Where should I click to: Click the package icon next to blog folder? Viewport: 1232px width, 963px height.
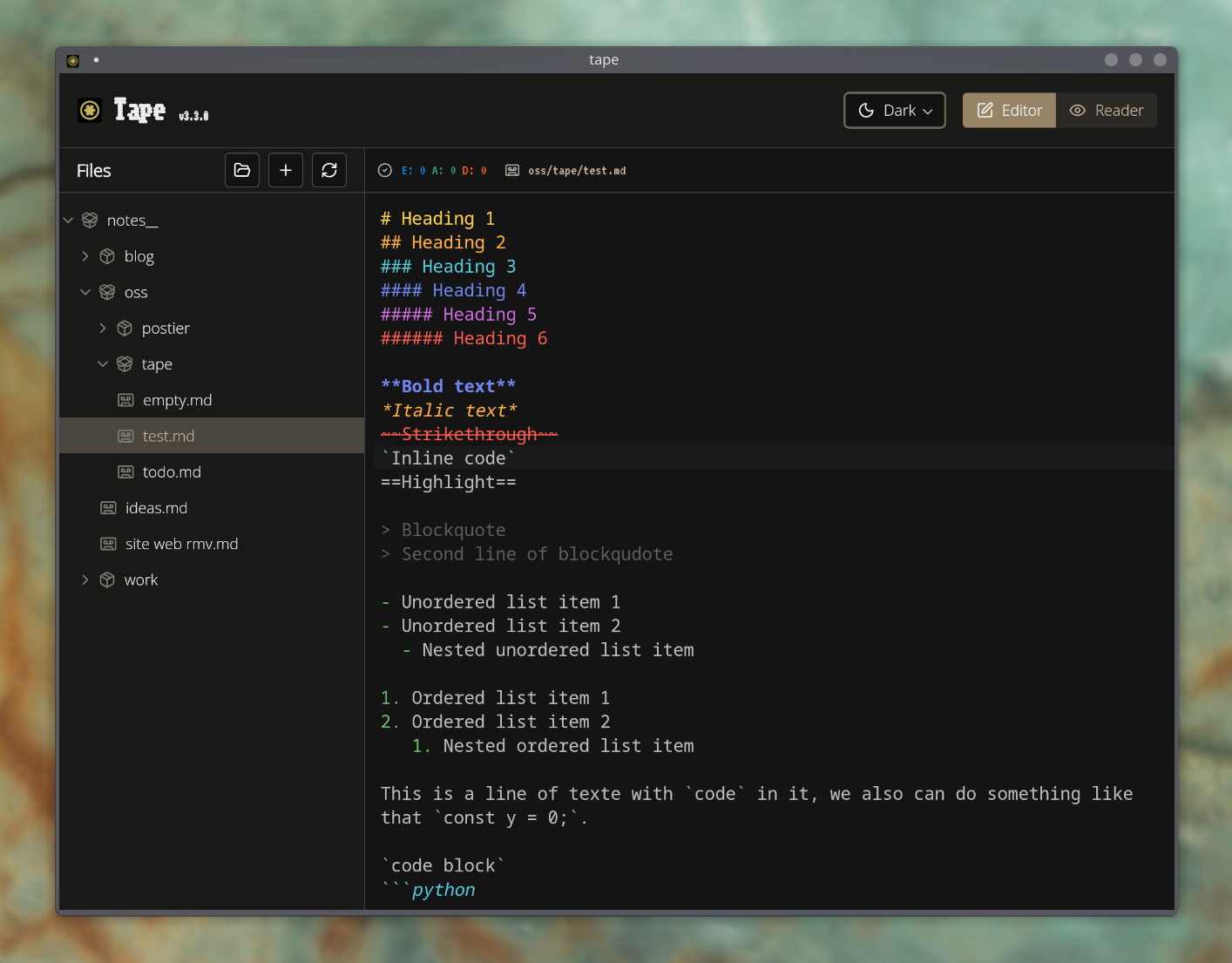pos(107,256)
